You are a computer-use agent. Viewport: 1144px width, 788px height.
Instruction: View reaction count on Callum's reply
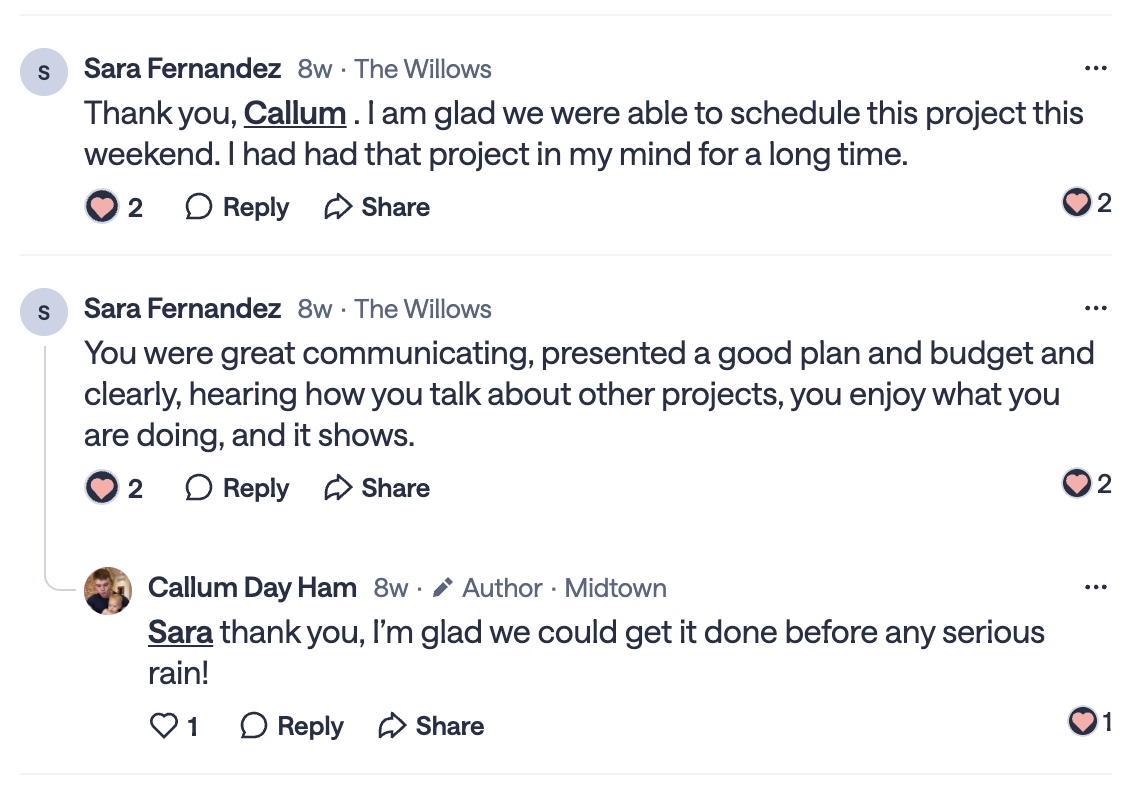pyautogui.click(x=1090, y=721)
